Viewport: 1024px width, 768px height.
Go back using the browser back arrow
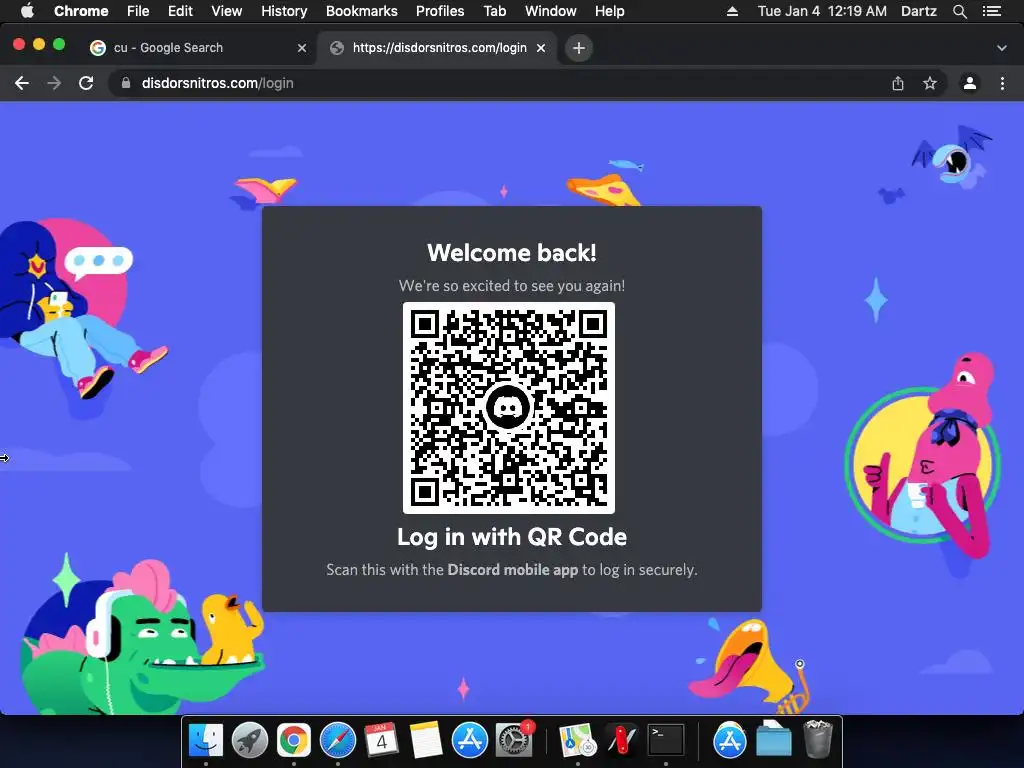[x=22, y=83]
